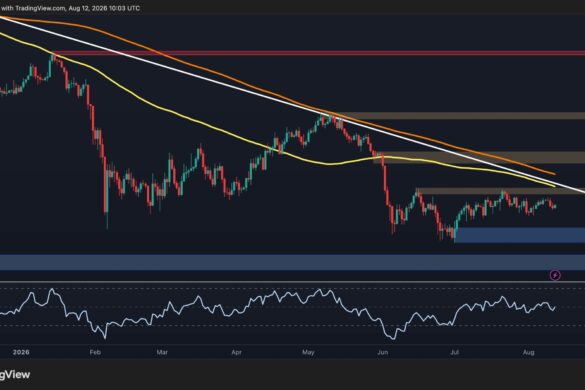This screenshot has height=390, width=585.
Task: Click the purple lightning bolt icon
Action: click(x=555, y=275)
